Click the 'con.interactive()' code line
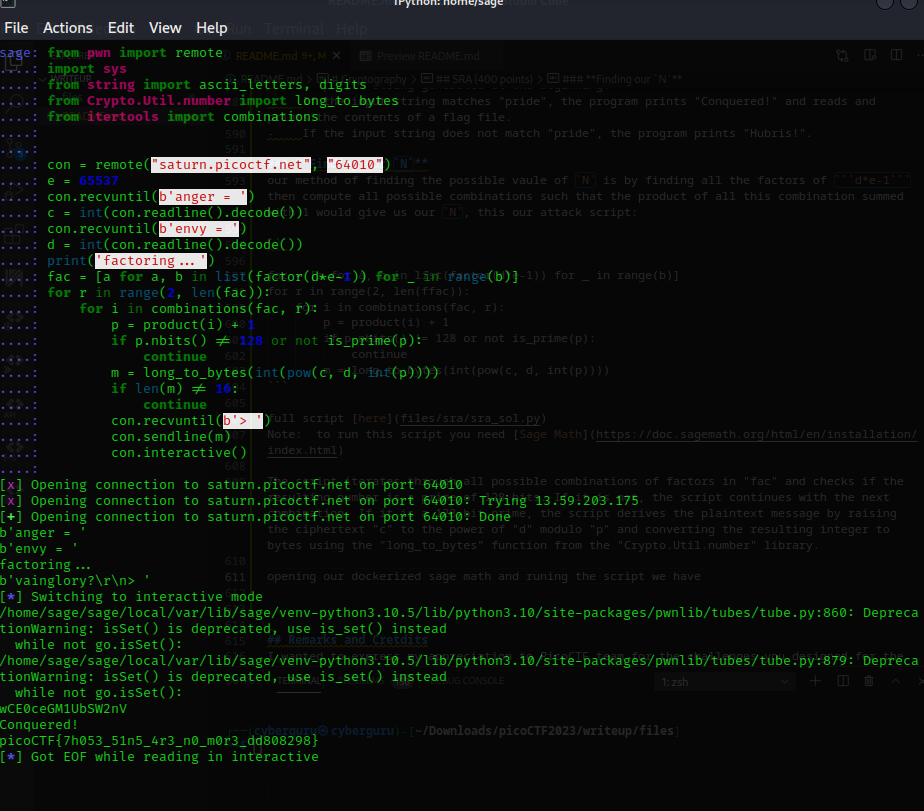 tap(179, 453)
